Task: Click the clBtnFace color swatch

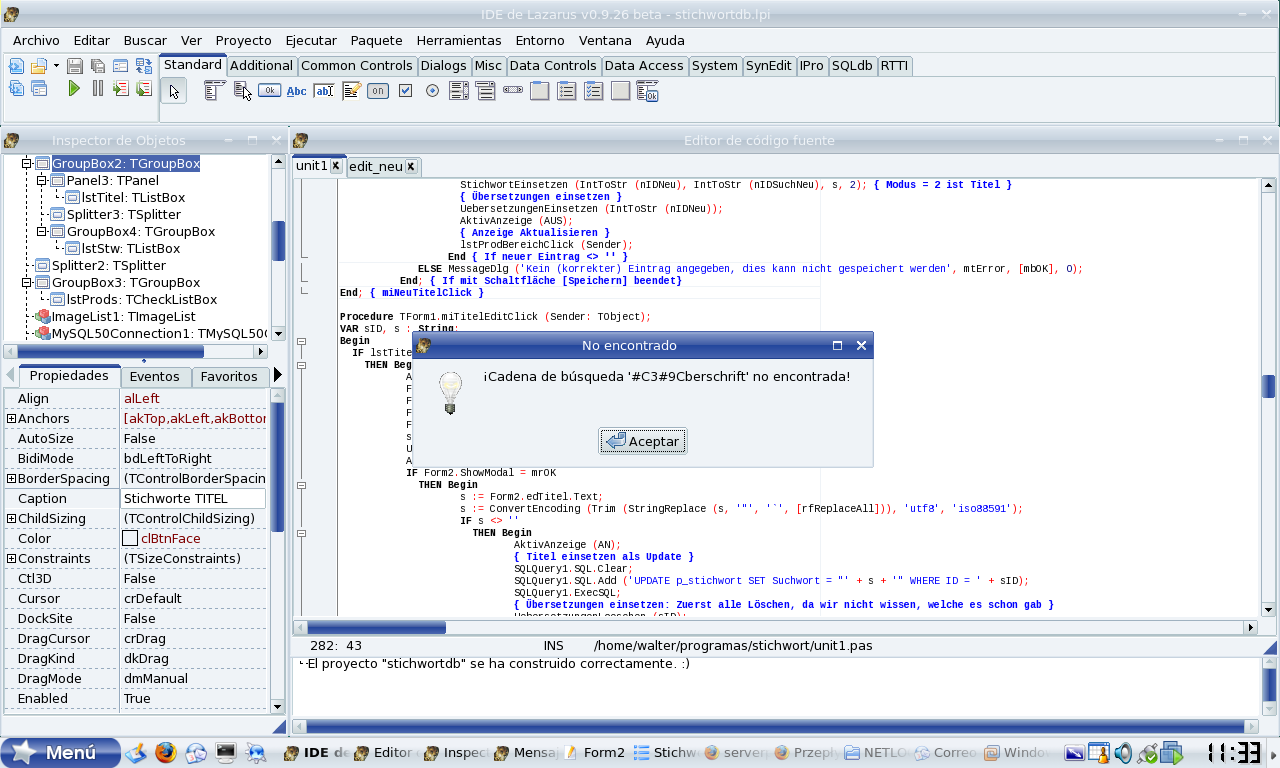Action: [x=130, y=539]
